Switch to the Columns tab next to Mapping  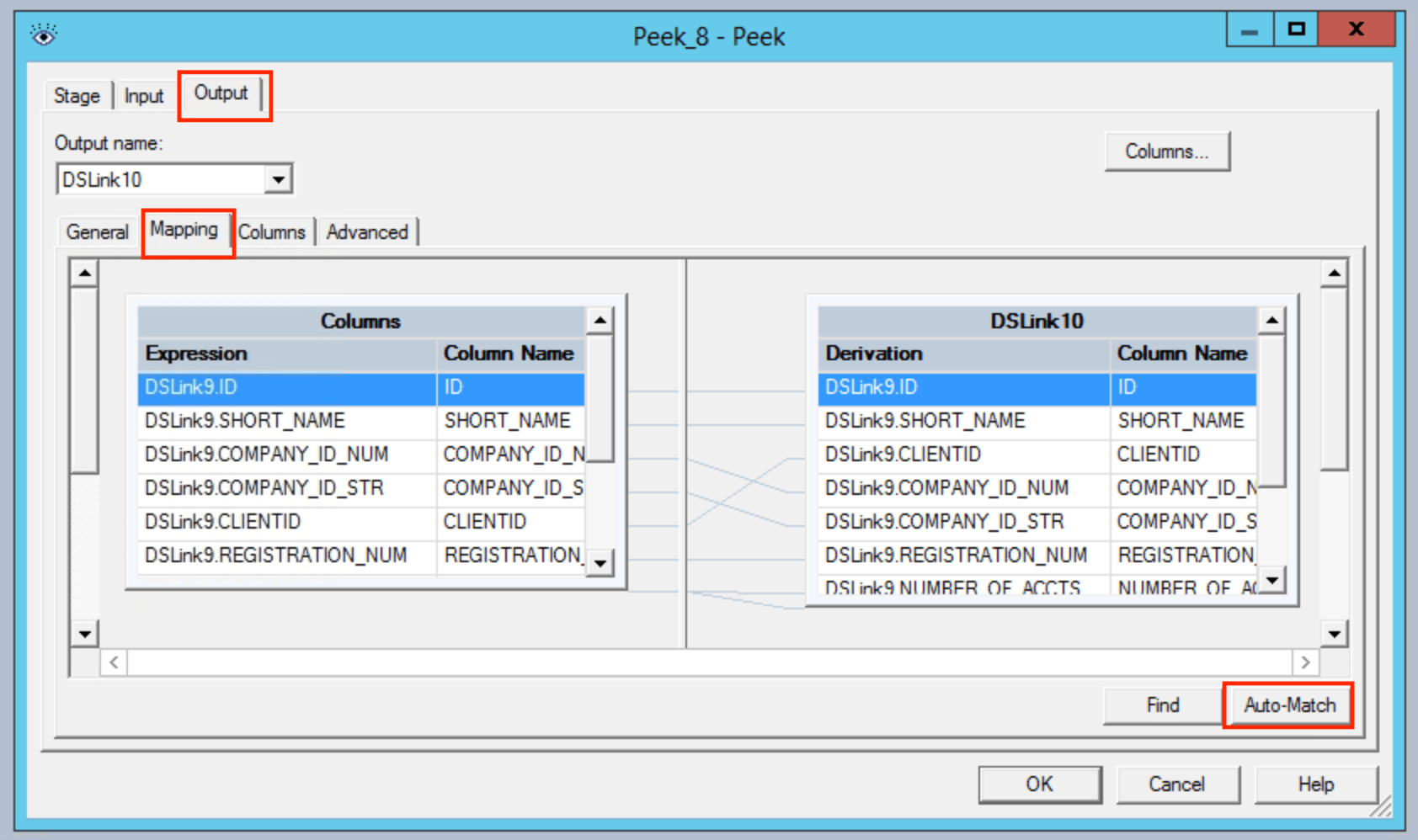(x=272, y=231)
